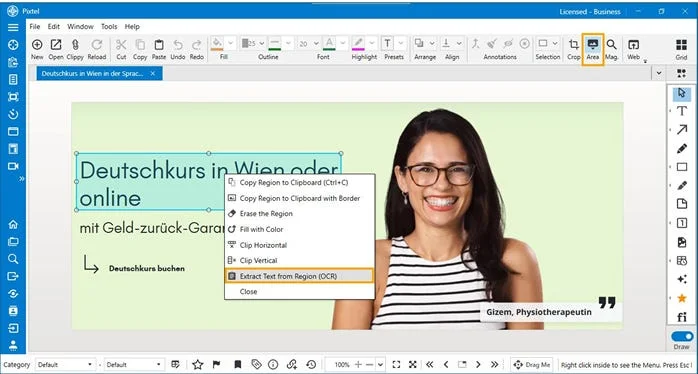Click the history clock icon in bottom bar
This screenshot has width=698, height=374.
tap(311, 365)
